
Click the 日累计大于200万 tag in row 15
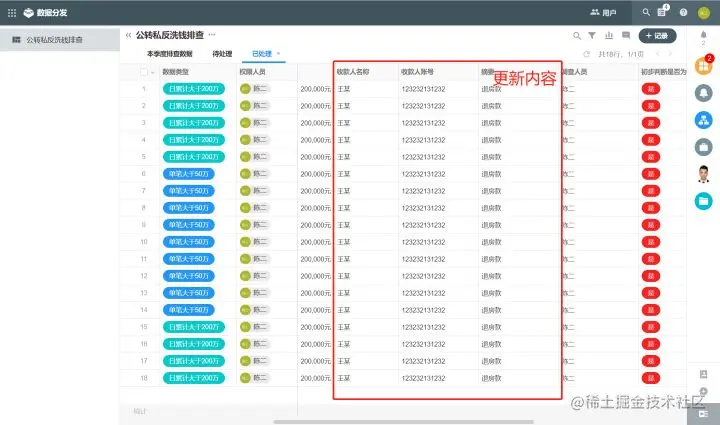coord(194,327)
